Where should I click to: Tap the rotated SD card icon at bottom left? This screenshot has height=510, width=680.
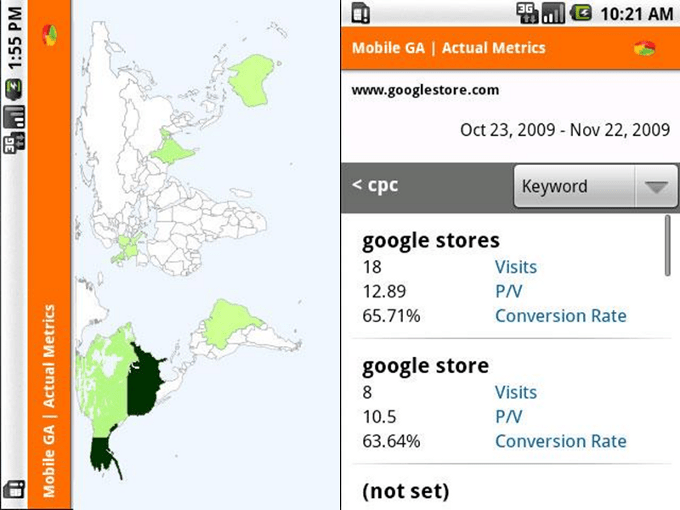13,490
